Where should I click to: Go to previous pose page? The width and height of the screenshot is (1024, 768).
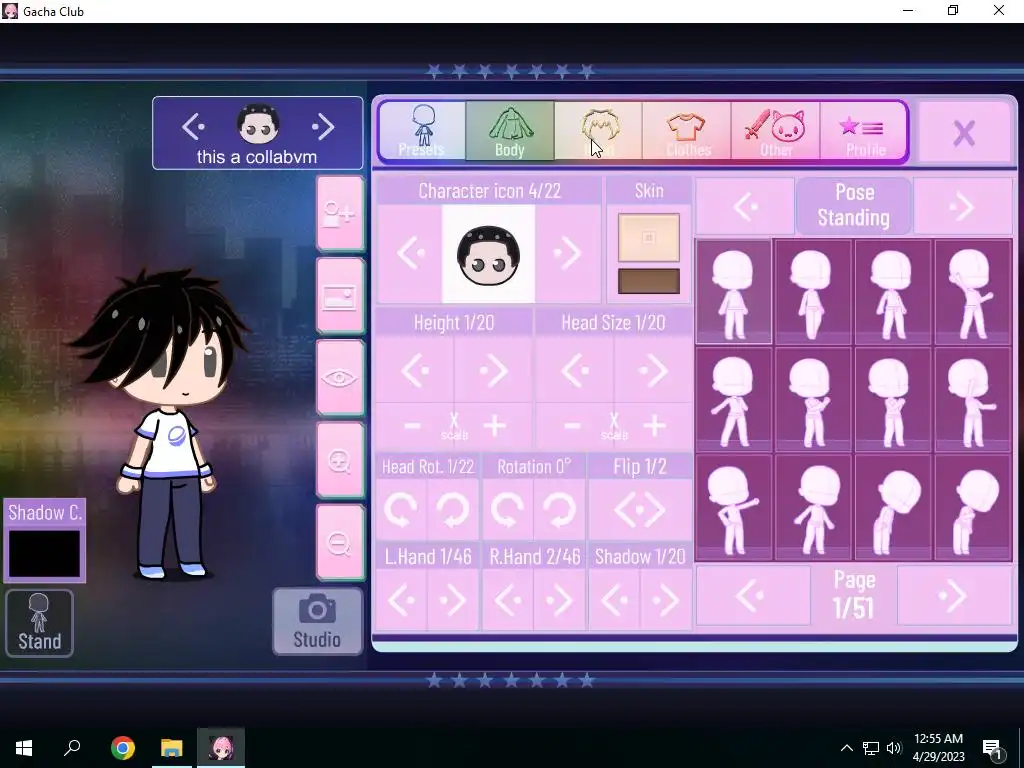[753, 595]
